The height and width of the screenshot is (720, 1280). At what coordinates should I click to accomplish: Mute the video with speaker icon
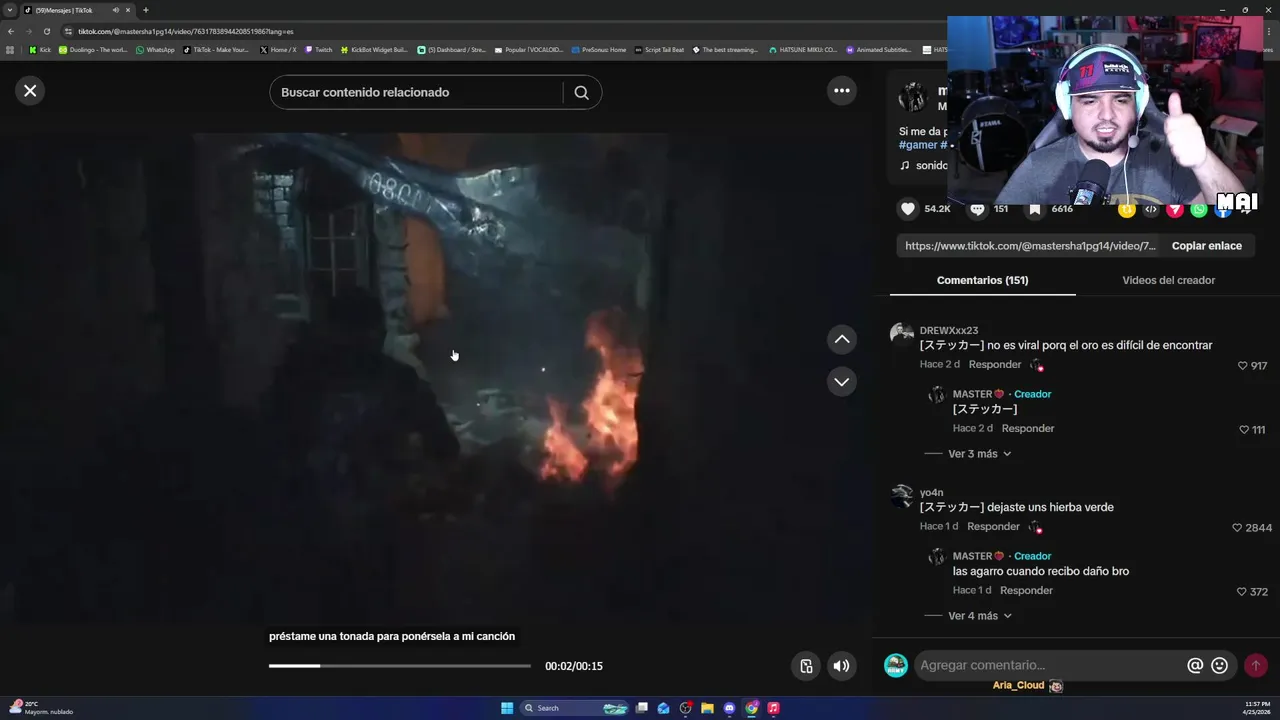(842, 666)
